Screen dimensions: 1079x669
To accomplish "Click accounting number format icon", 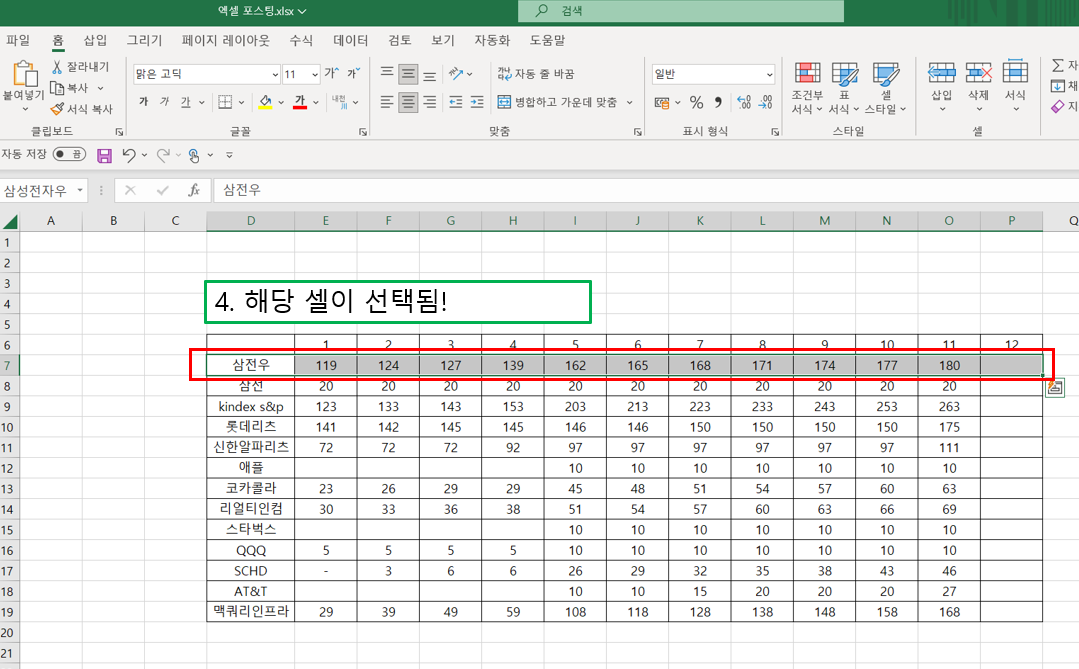I will pyautogui.click(x=662, y=103).
